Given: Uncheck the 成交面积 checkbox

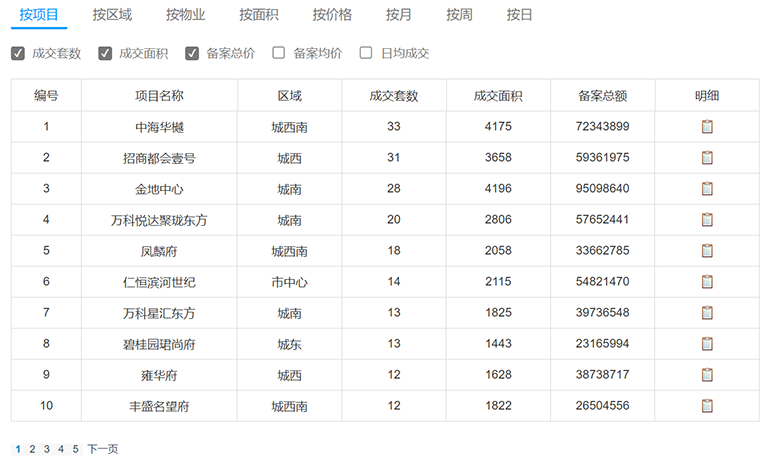Looking at the screenshot, I should coord(105,53).
